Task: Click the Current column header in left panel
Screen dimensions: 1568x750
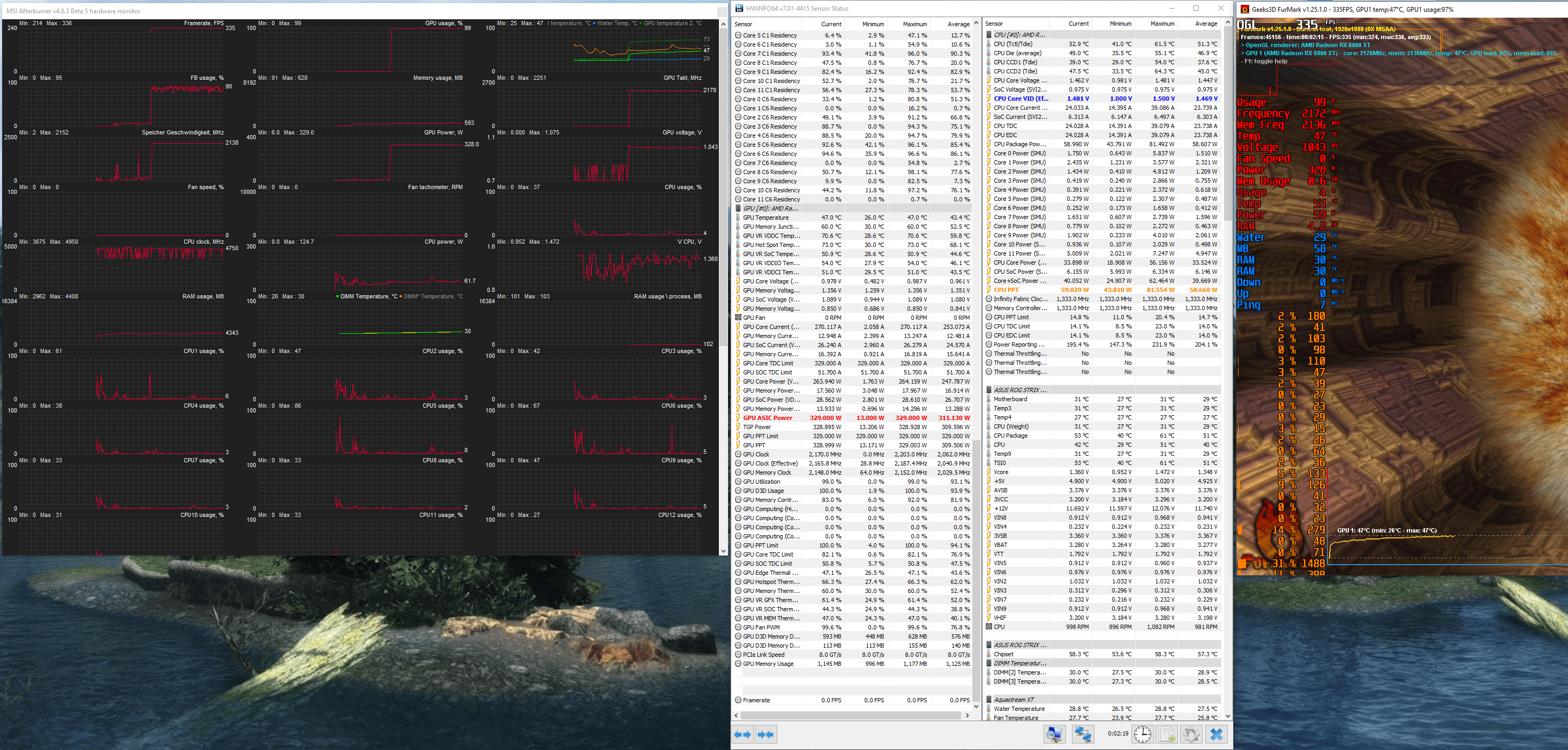Action: [823, 24]
